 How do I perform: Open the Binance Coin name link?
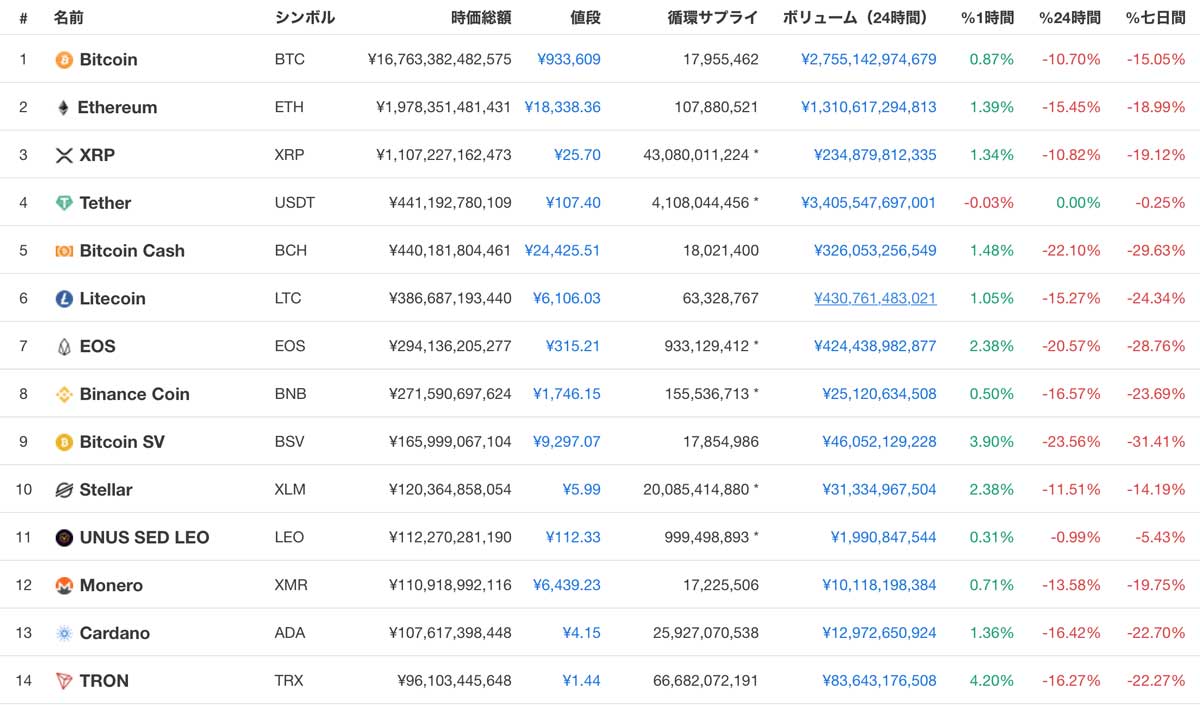pyautogui.click(x=134, y=394)
